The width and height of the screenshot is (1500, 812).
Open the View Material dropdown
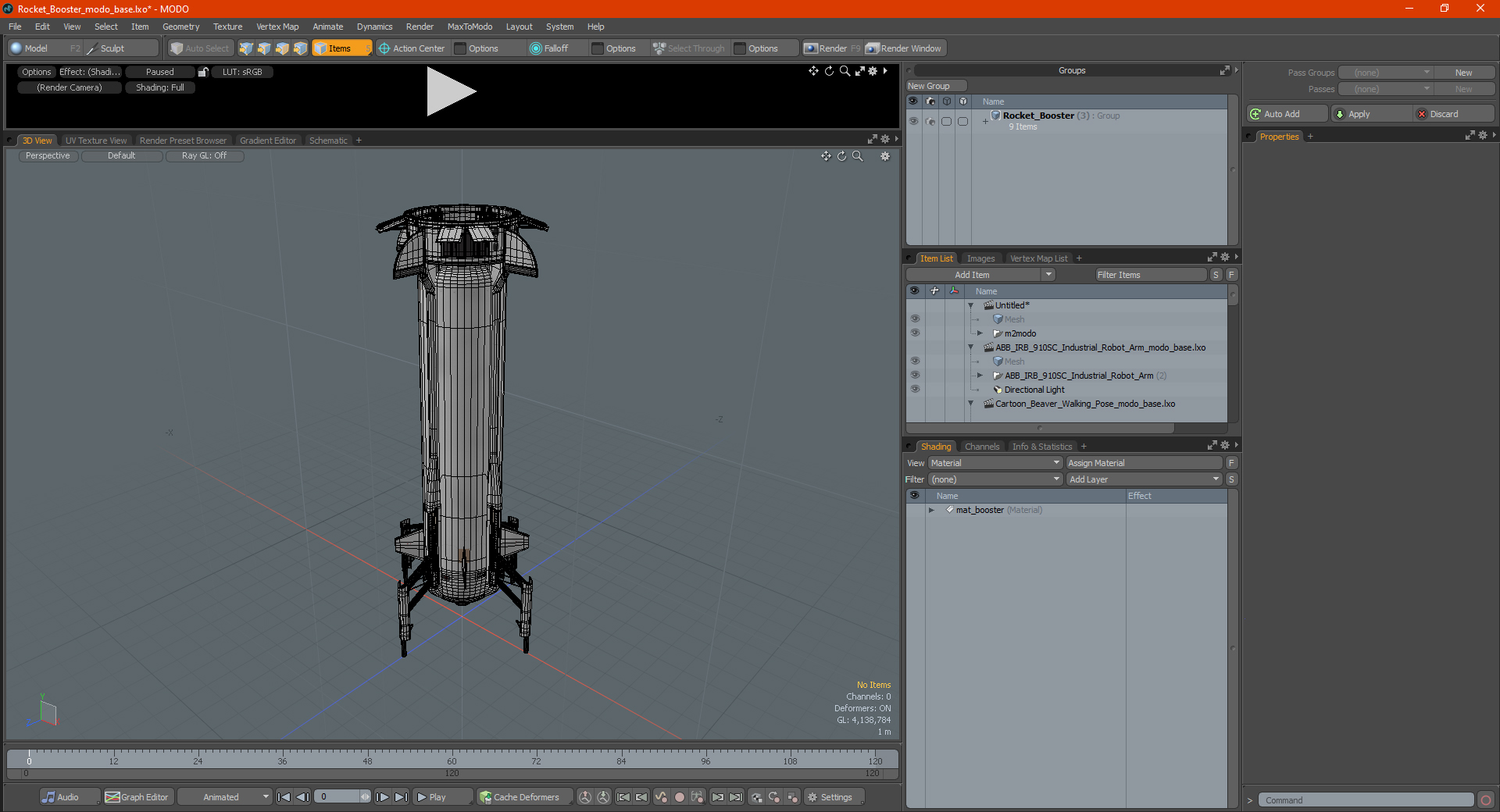coord(995,463)
